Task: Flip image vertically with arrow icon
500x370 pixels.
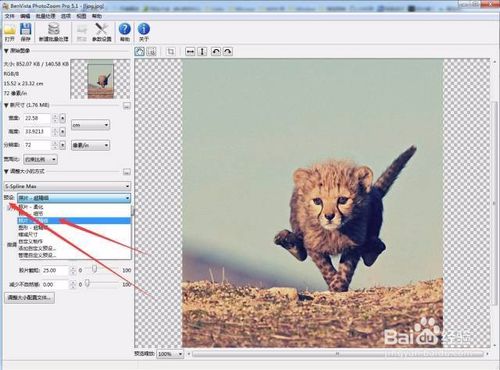Action: pyautogui.click(x=202, y=52)
